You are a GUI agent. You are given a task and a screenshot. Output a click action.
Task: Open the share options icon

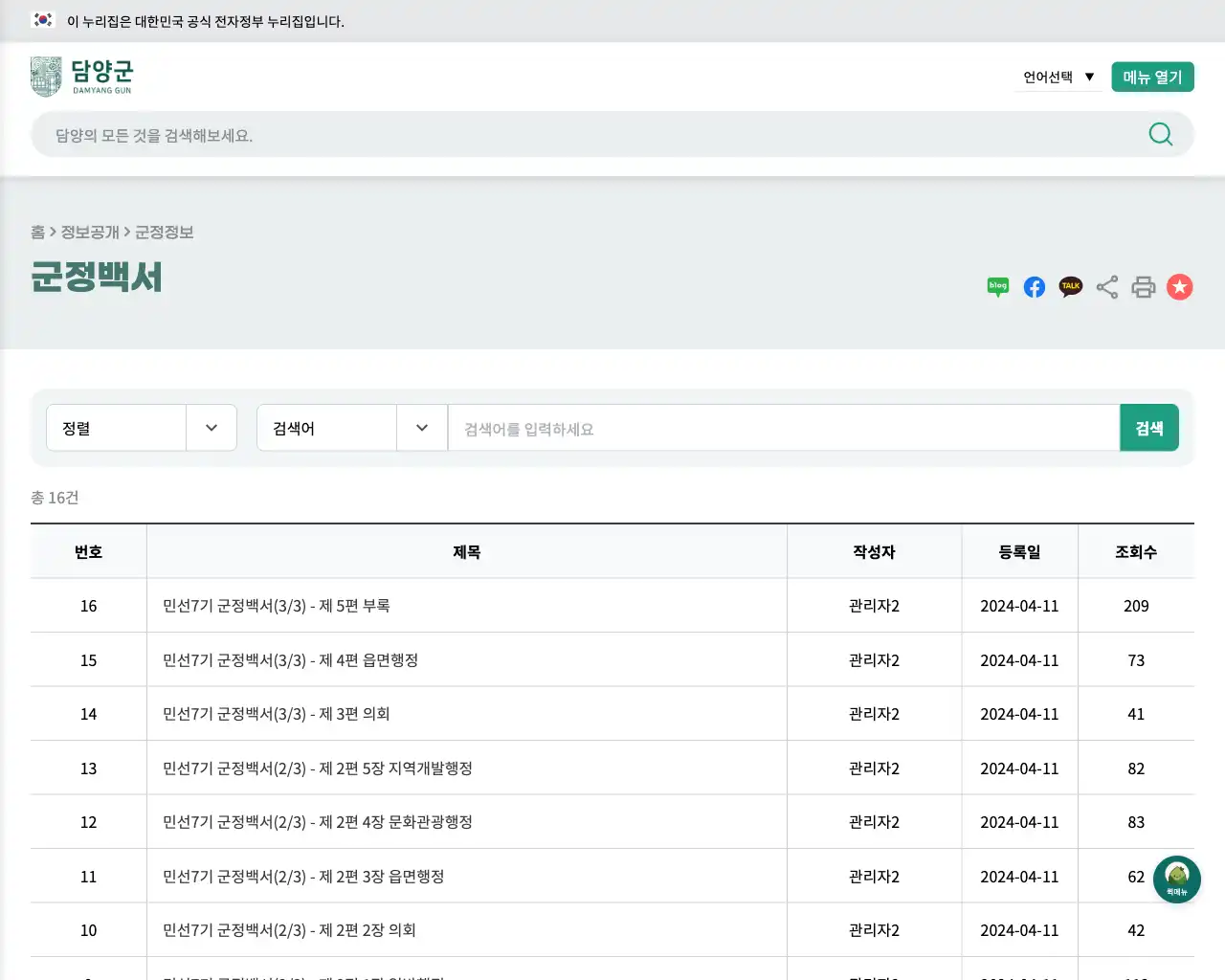pos(1107,286)
